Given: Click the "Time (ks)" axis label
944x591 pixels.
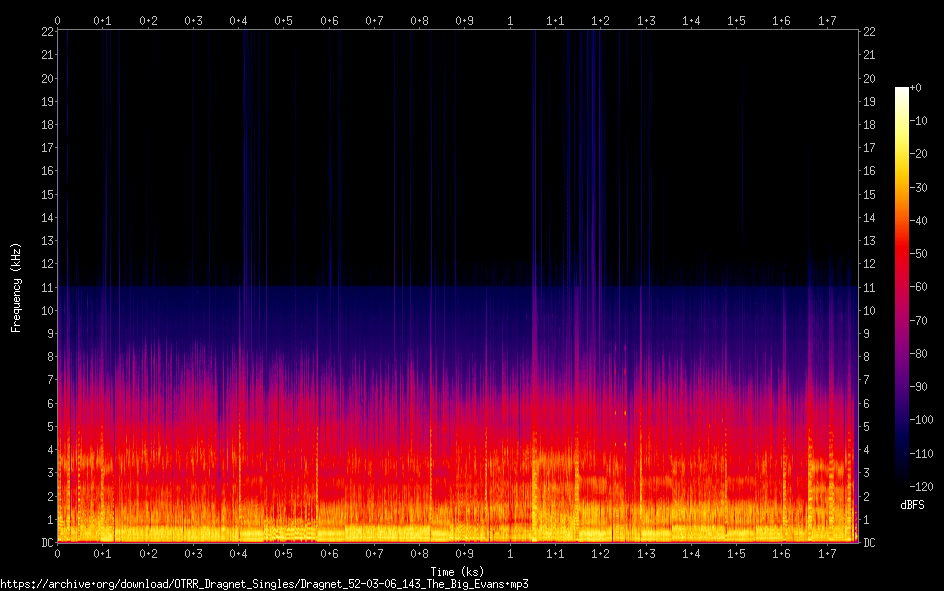Looking at the screenshot, I should [457, 571].
